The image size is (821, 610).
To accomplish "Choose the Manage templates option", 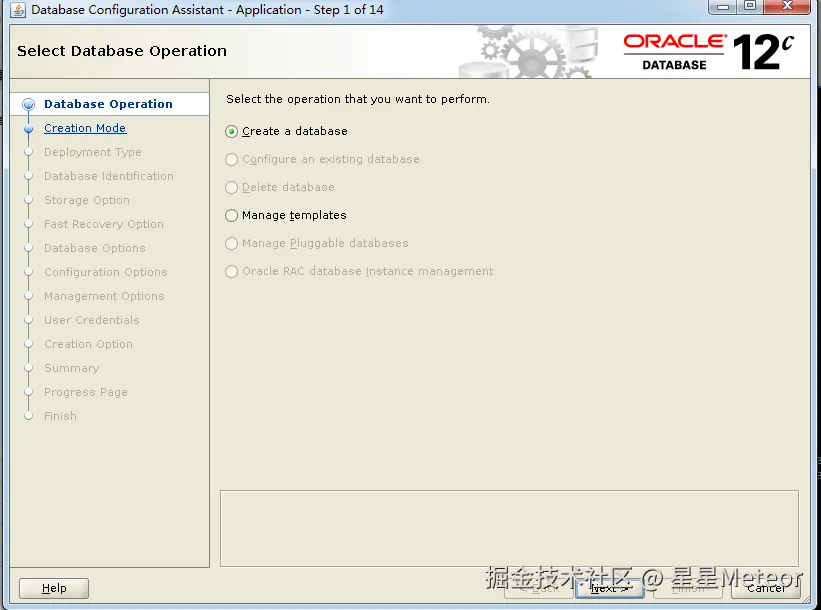I will pyautogui.click(x=231, y=215).
